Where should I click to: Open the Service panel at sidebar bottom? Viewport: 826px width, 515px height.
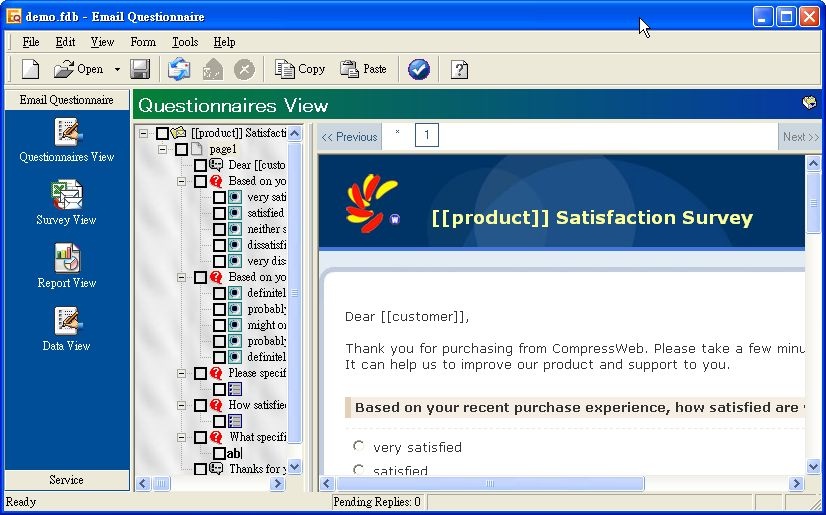(x=67, y=480)
